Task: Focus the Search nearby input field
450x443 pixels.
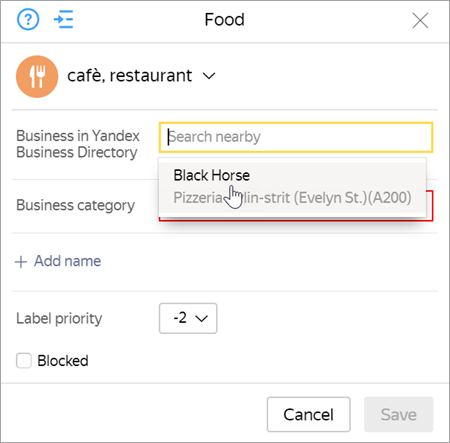Action: (296, 137)
